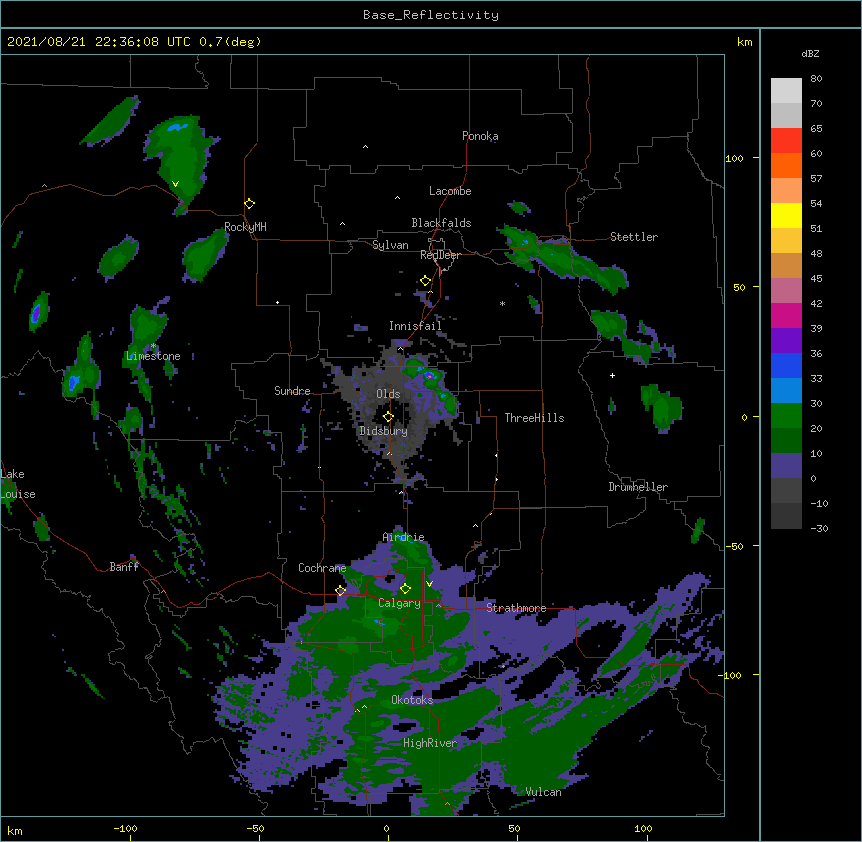Click the yellow diamond marker at Cochrane
The height and width of the screenshot is (842, 862).
click(x=340, y=590)
